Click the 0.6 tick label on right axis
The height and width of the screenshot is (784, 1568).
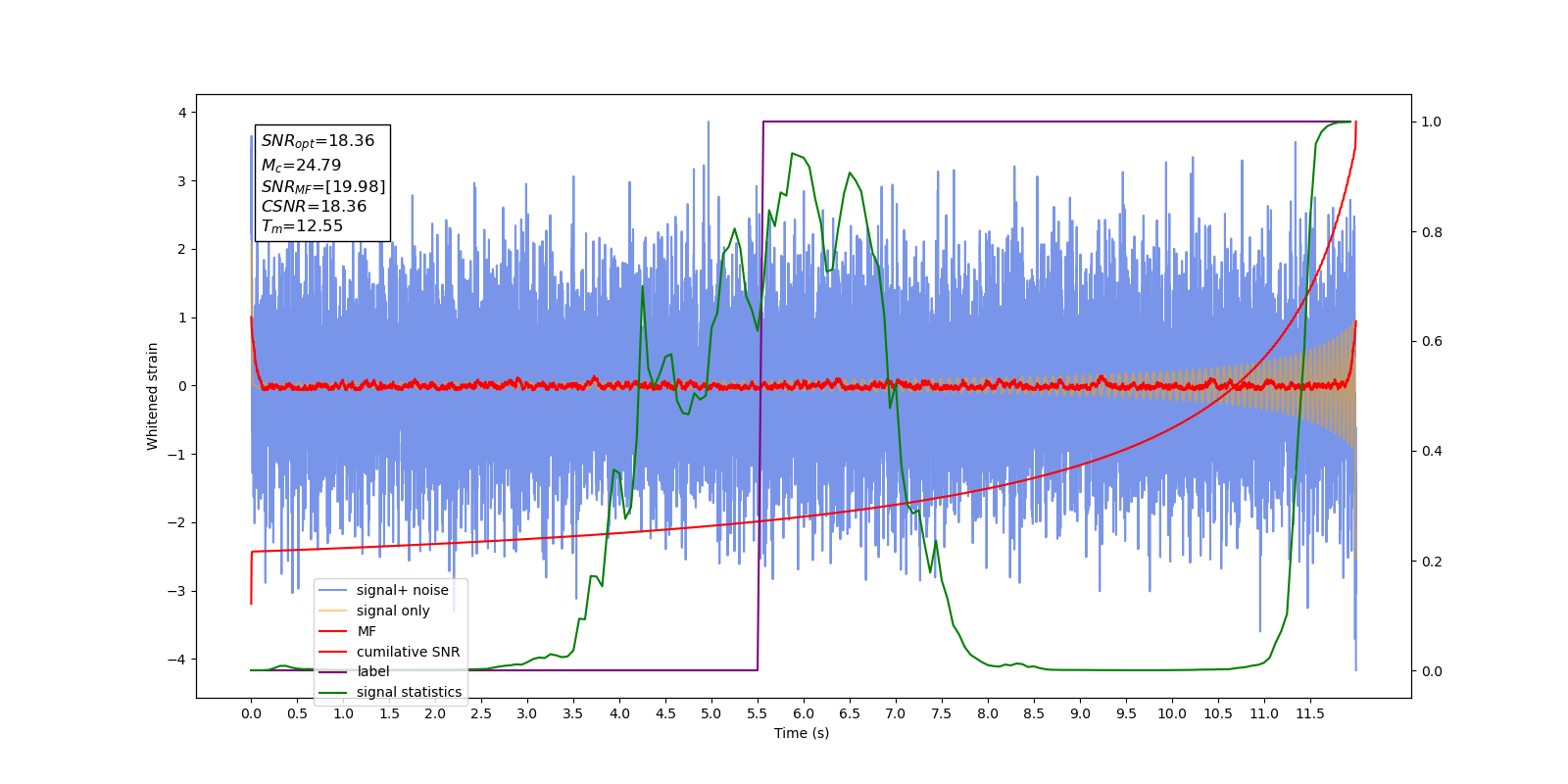pos(1432,342)
